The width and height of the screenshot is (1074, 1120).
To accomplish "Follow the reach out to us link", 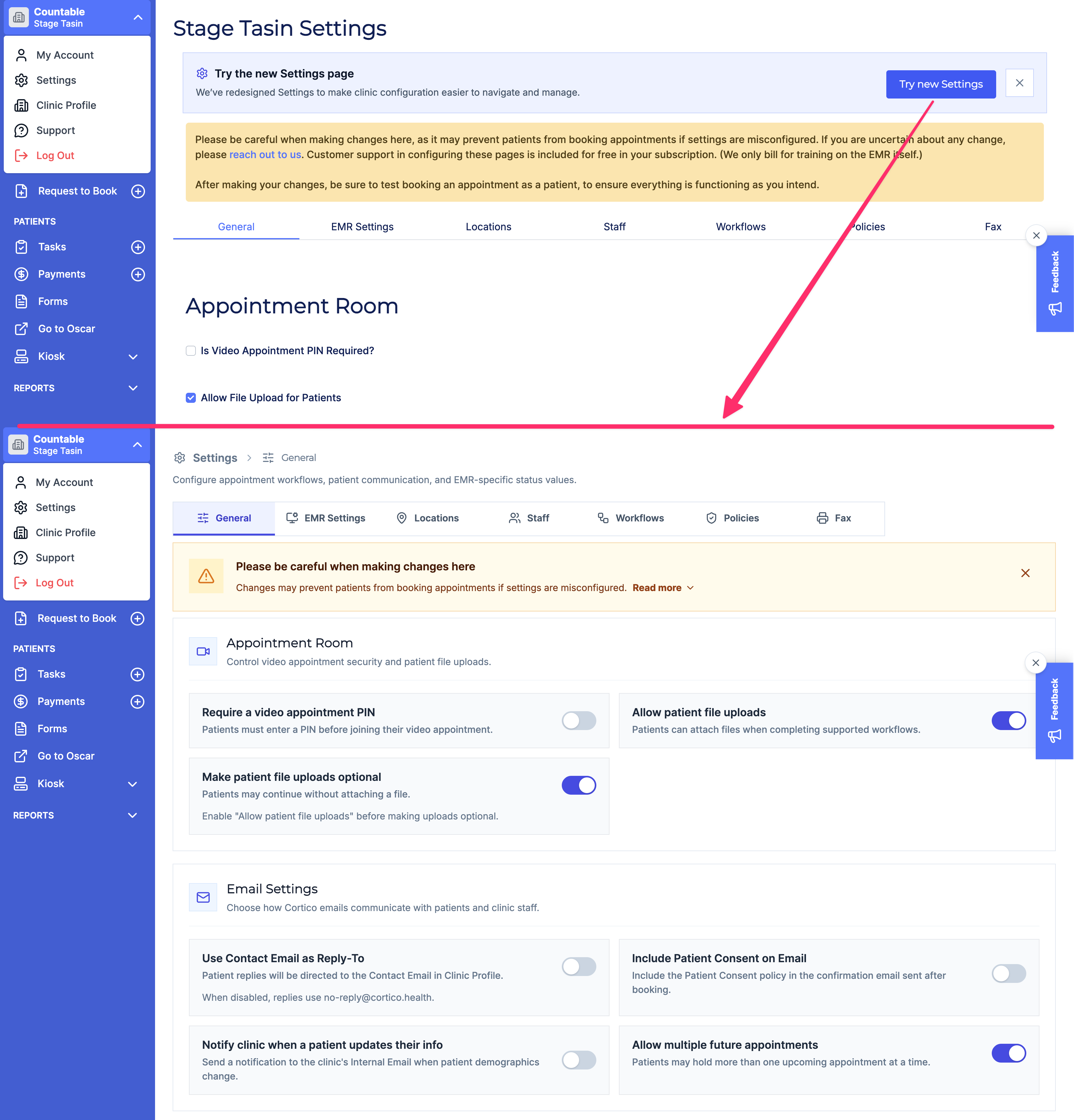I will point(265,154).
